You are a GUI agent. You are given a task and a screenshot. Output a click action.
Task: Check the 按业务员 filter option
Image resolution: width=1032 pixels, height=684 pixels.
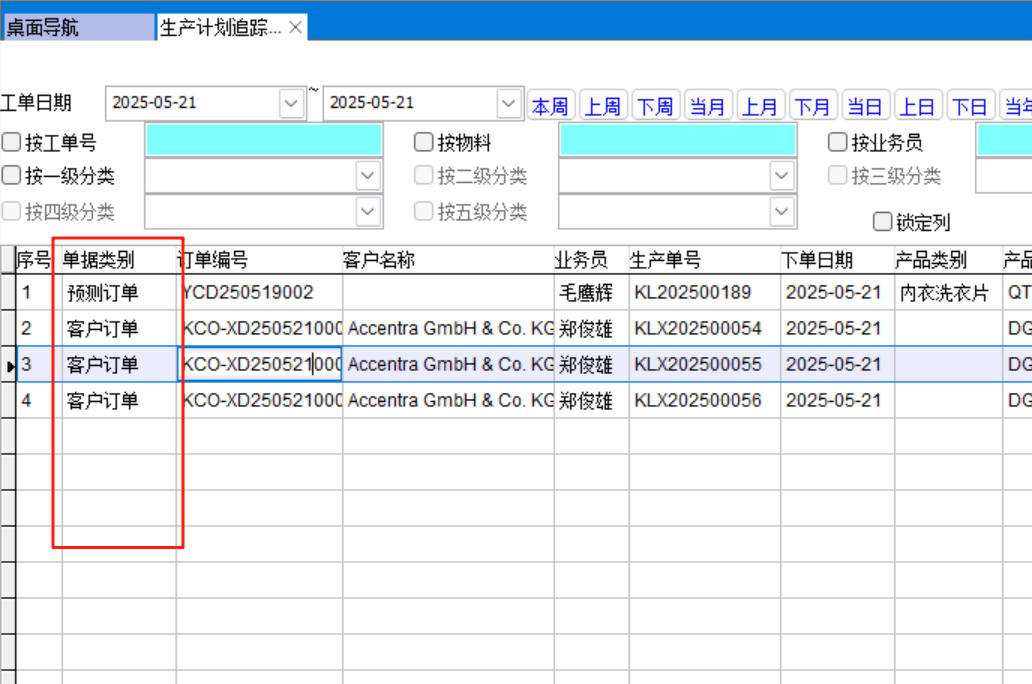tap(837, 142)
